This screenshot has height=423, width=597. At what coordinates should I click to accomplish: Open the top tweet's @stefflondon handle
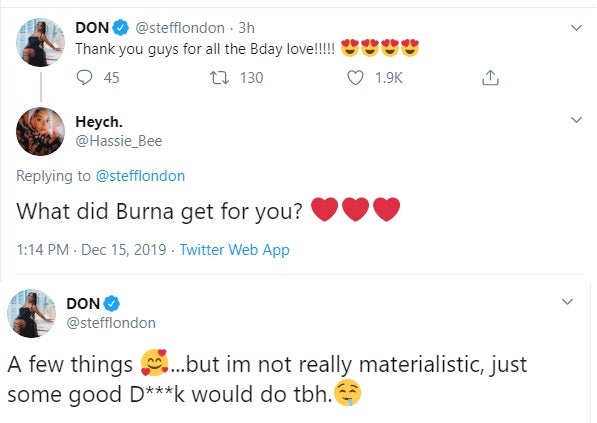[180, 28]
